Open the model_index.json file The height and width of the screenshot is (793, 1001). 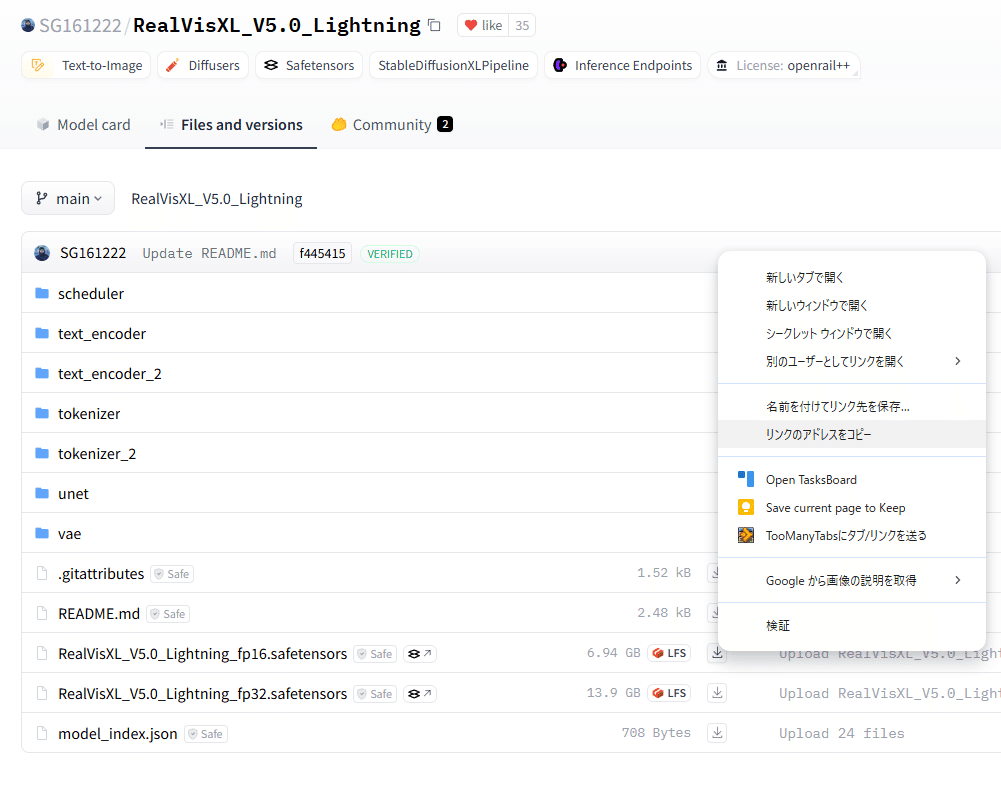(117, 734)
